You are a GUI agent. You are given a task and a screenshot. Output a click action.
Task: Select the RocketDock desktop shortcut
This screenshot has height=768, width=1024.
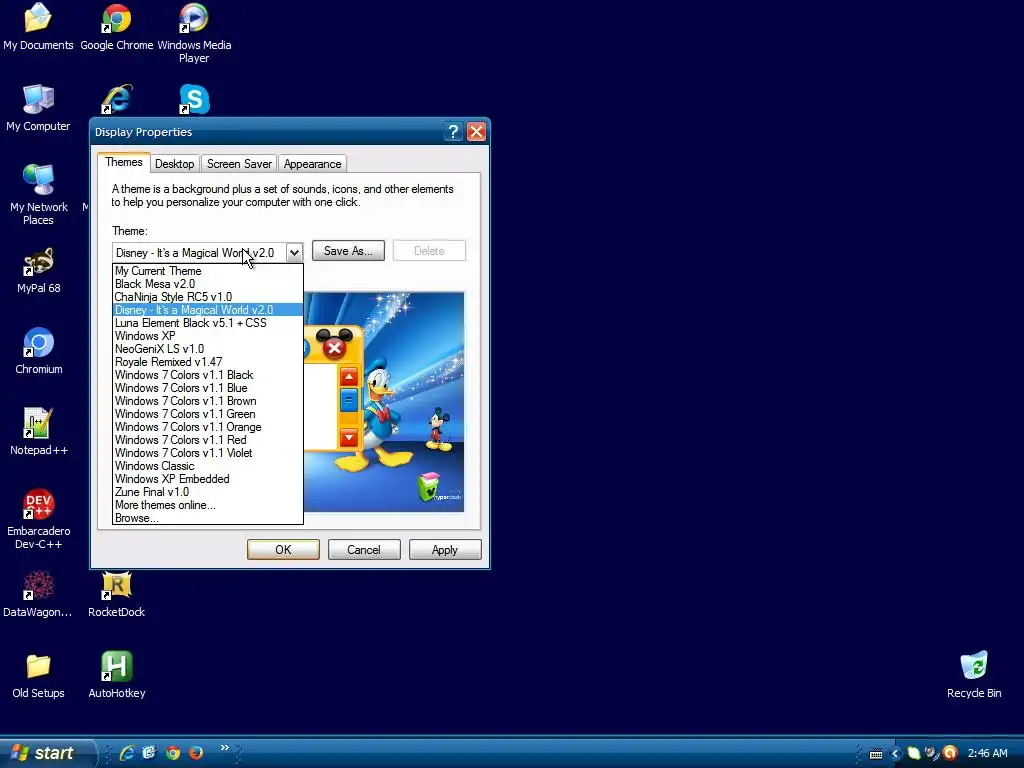[x=116, y=594]
